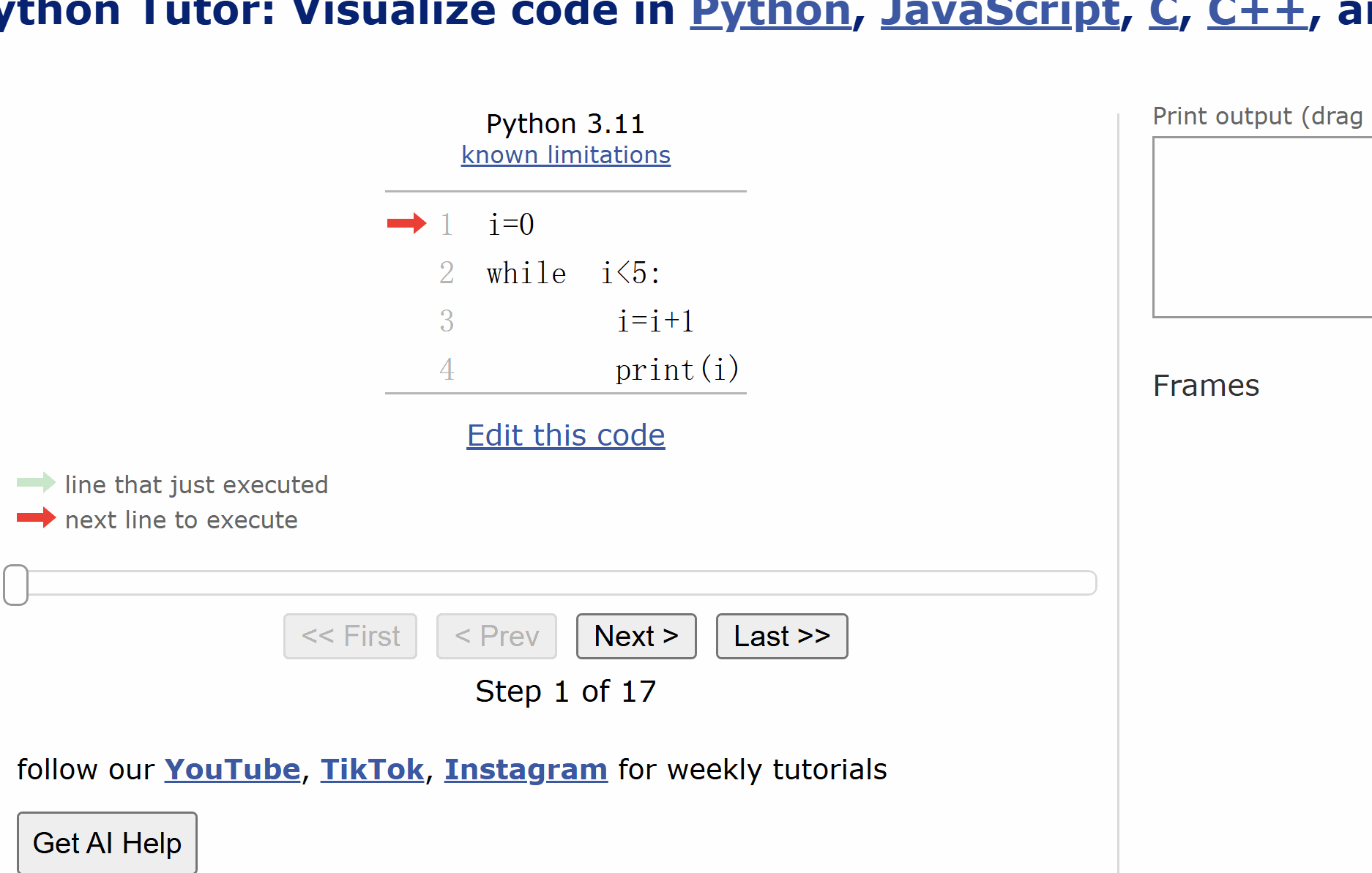Click the execution step slider handle

[15, 585]
